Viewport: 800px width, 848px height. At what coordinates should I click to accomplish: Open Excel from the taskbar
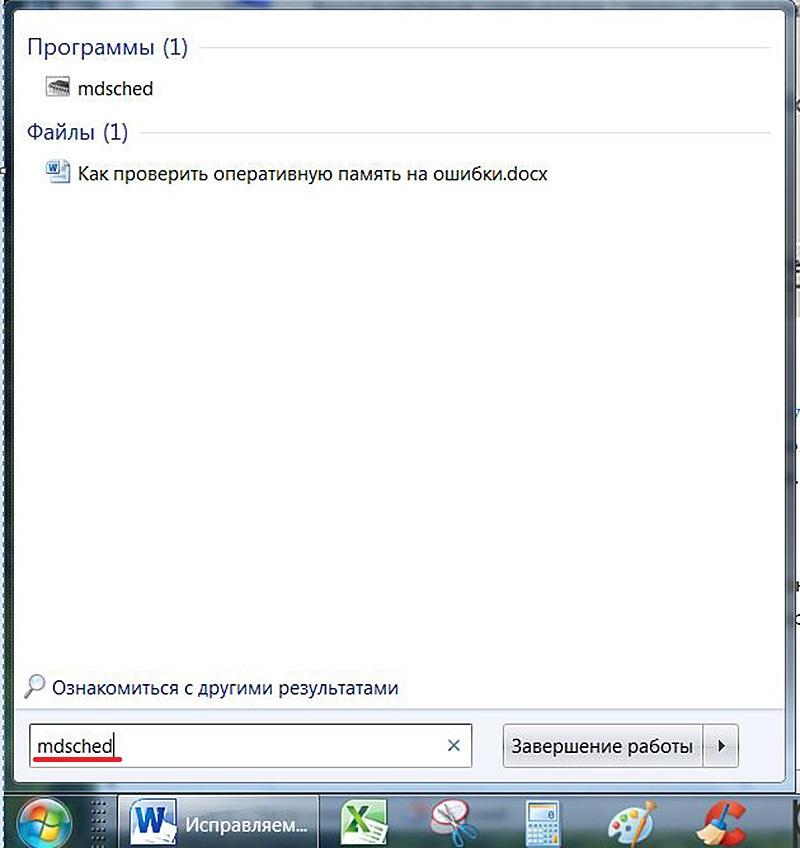click(x=363, y=823)
